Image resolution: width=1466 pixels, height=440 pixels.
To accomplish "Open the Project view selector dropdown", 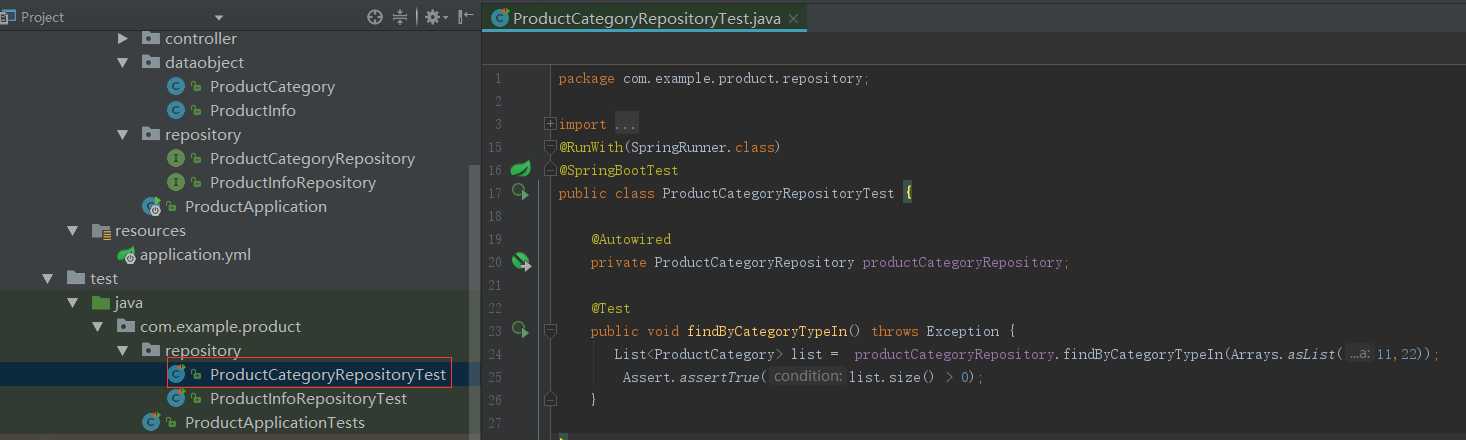I will pyautogui.click(x=219, y=17).
